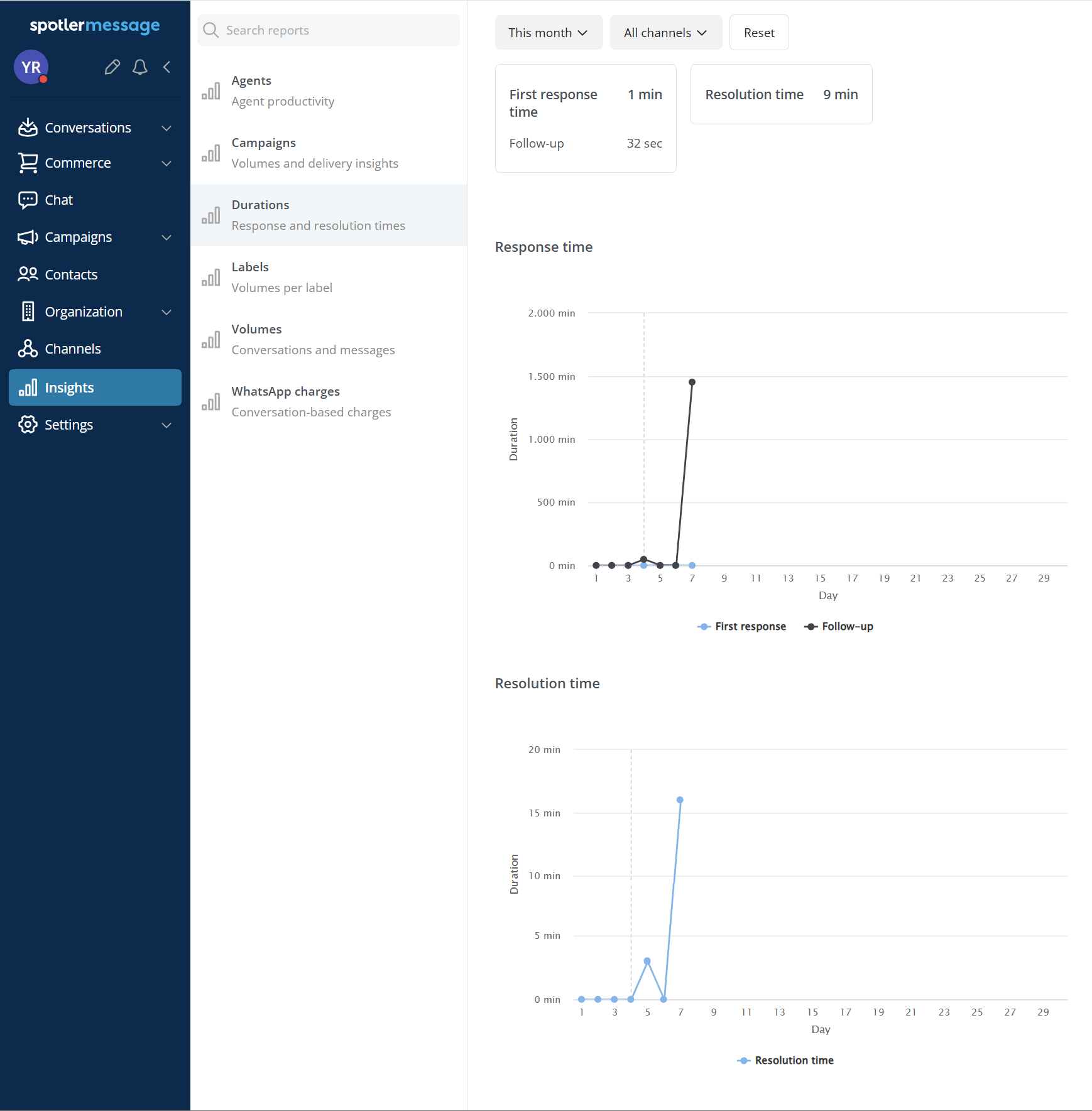1092x1111 pixels.
Task: Toggle First response series in legend
Action: pyautogui.click(x=742, y=626)
